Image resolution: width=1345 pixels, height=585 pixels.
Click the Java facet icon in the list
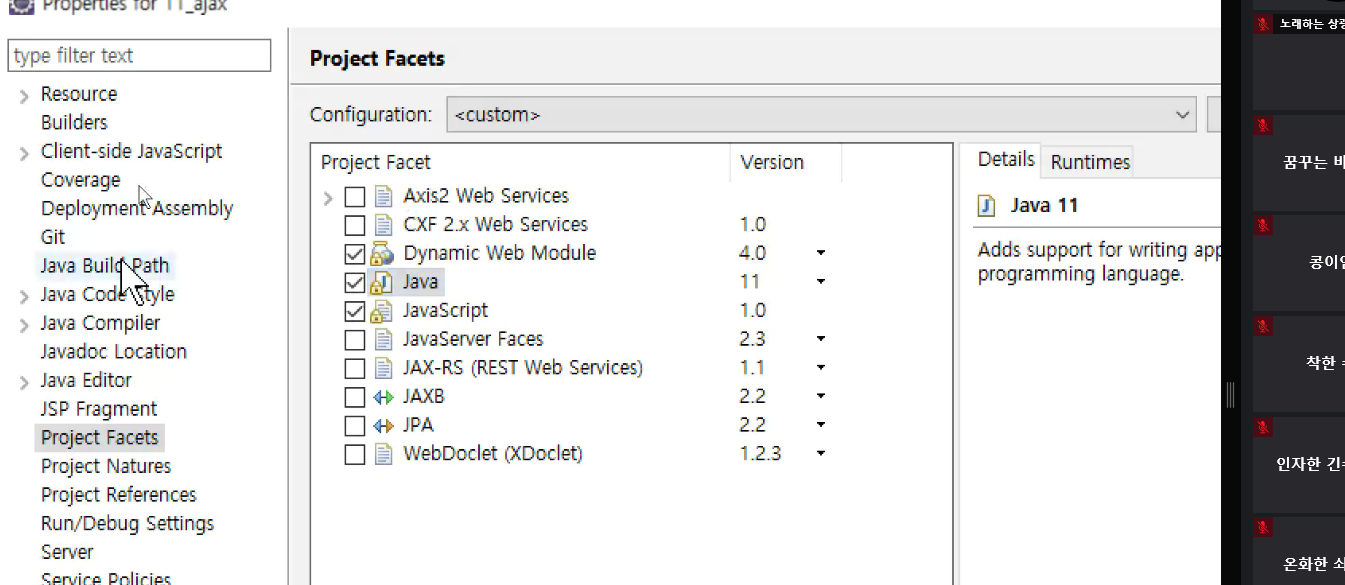click(x=381, y=282)
